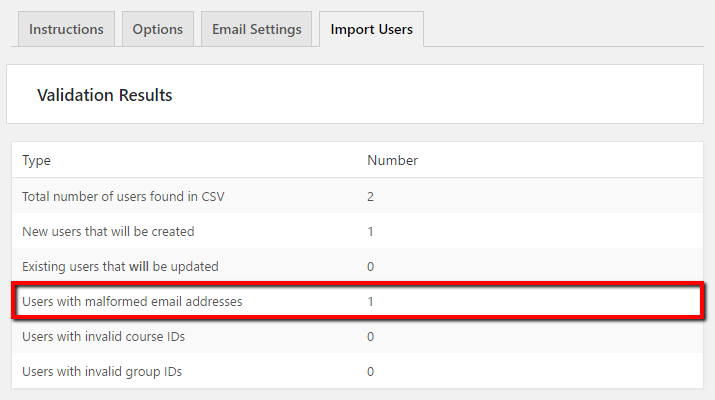715x400 pixels.
Task: Select the New users that will be created label
Action: coord(108,231)
